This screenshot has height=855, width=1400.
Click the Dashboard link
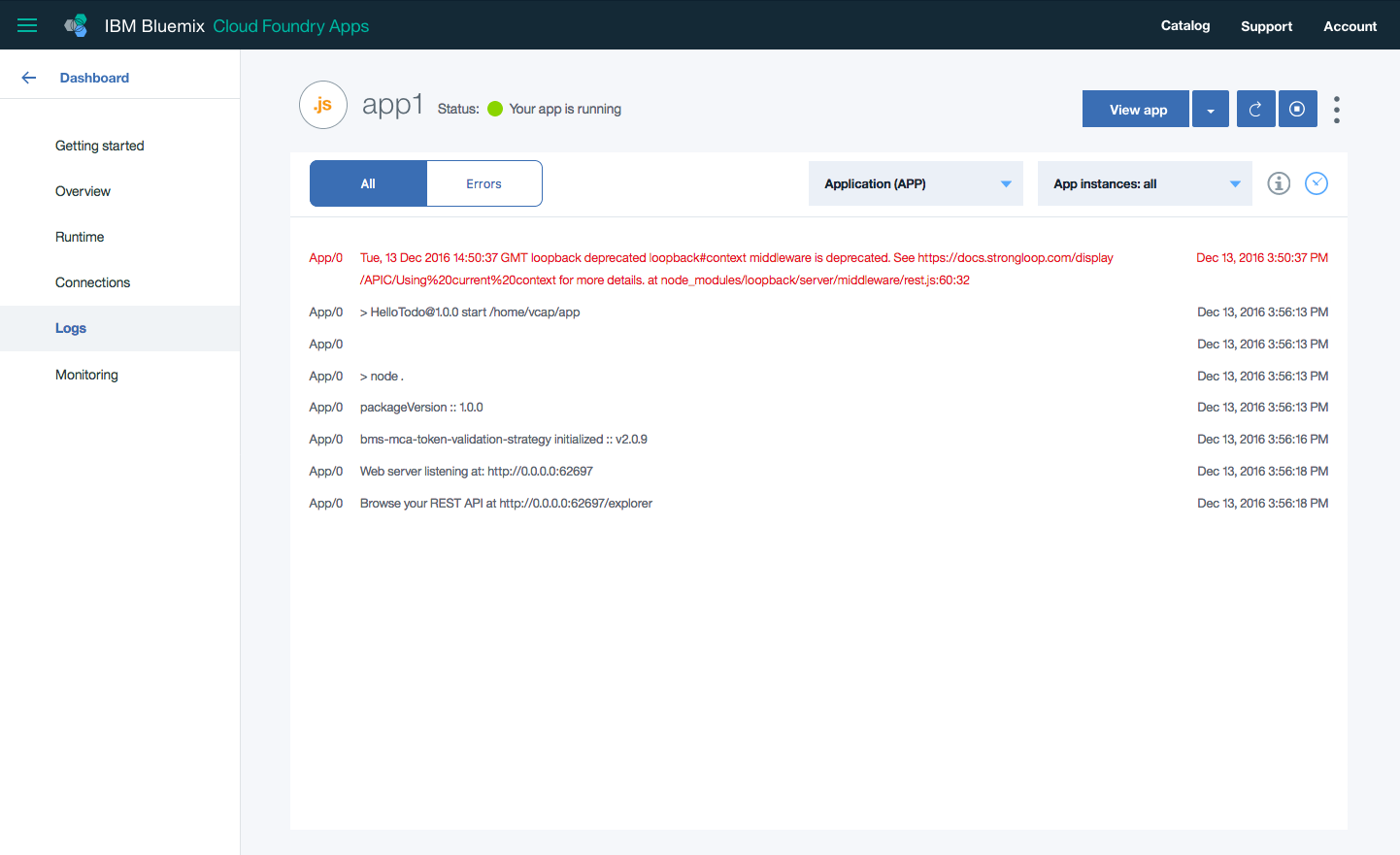click(x=94, y=78)
